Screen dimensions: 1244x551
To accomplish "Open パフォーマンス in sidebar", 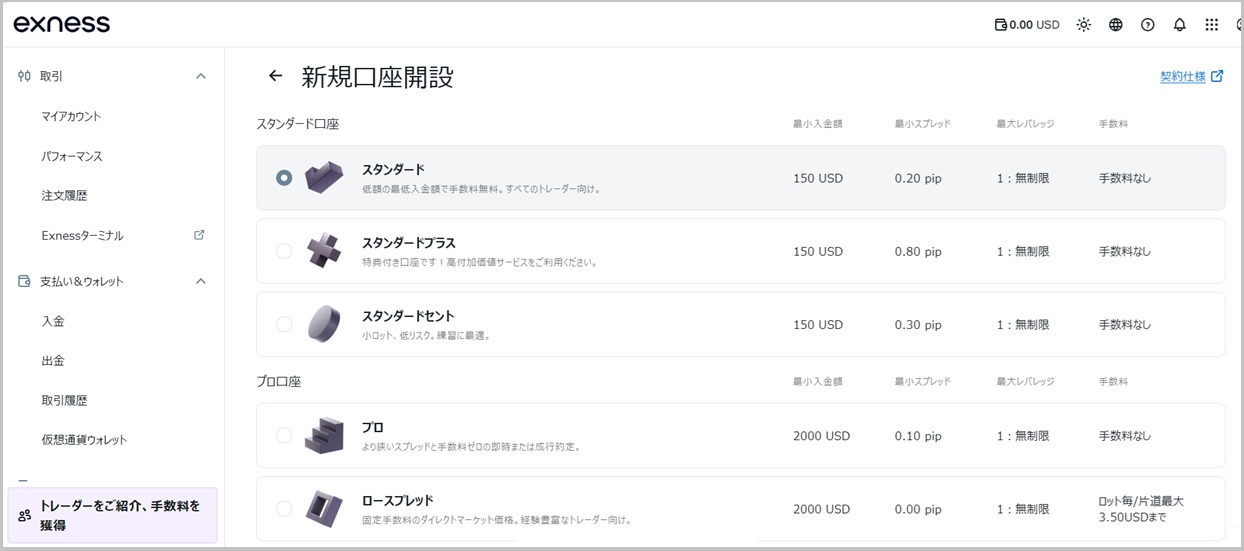I will coord(72,156).
